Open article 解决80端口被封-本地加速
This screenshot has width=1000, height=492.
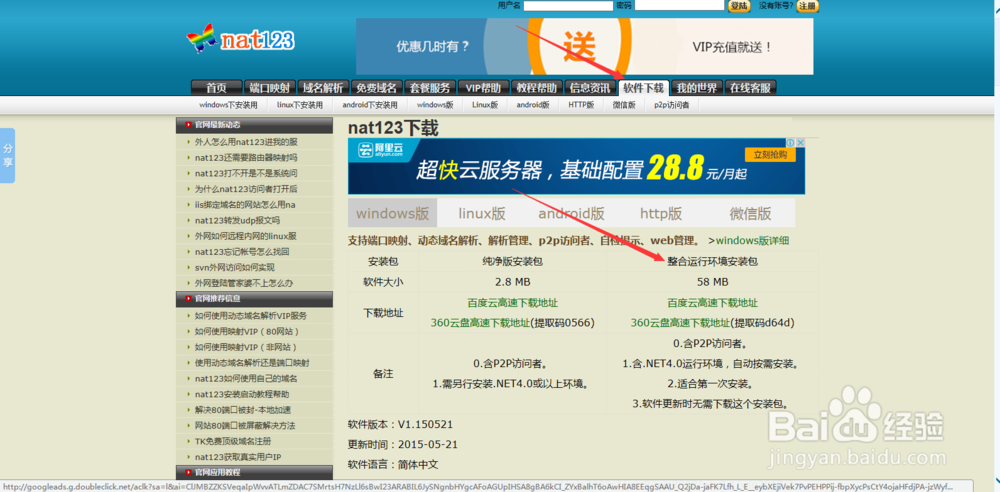coord(244,410)
